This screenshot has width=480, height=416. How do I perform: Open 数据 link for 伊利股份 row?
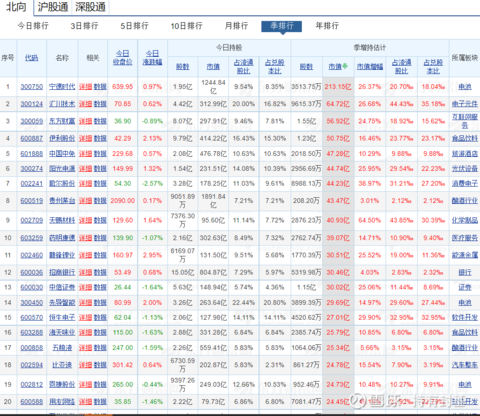pyautogui.click(x=100, y=138)
